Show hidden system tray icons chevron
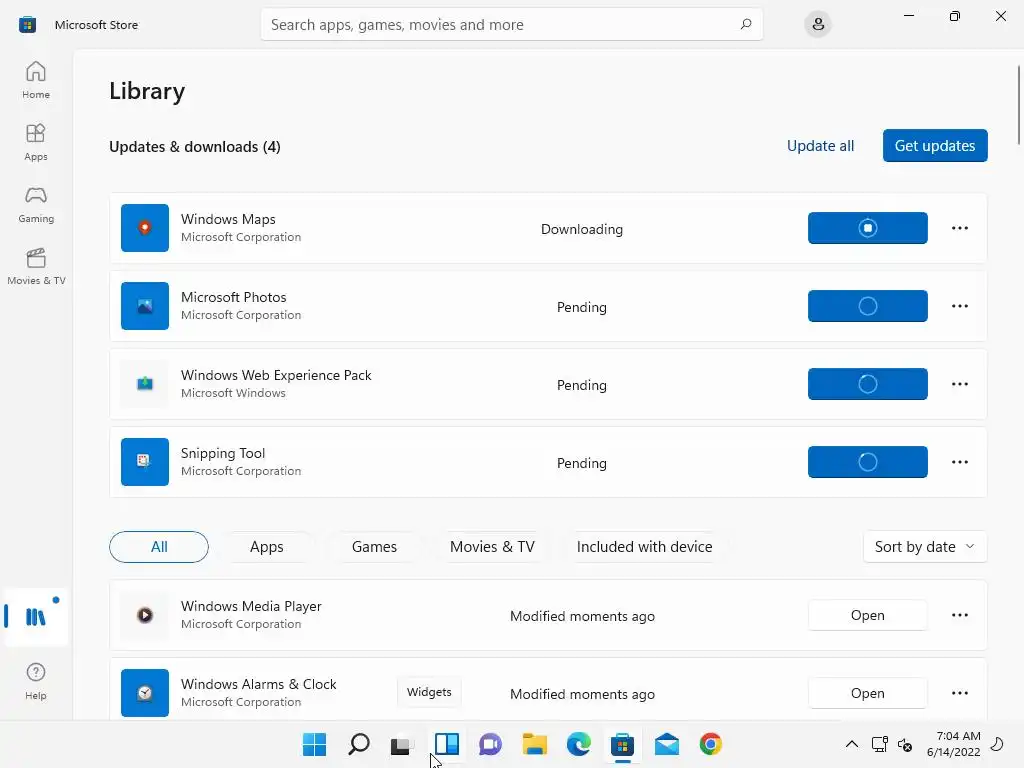Viewport: 1024px width, 768px height. point(852,744)
